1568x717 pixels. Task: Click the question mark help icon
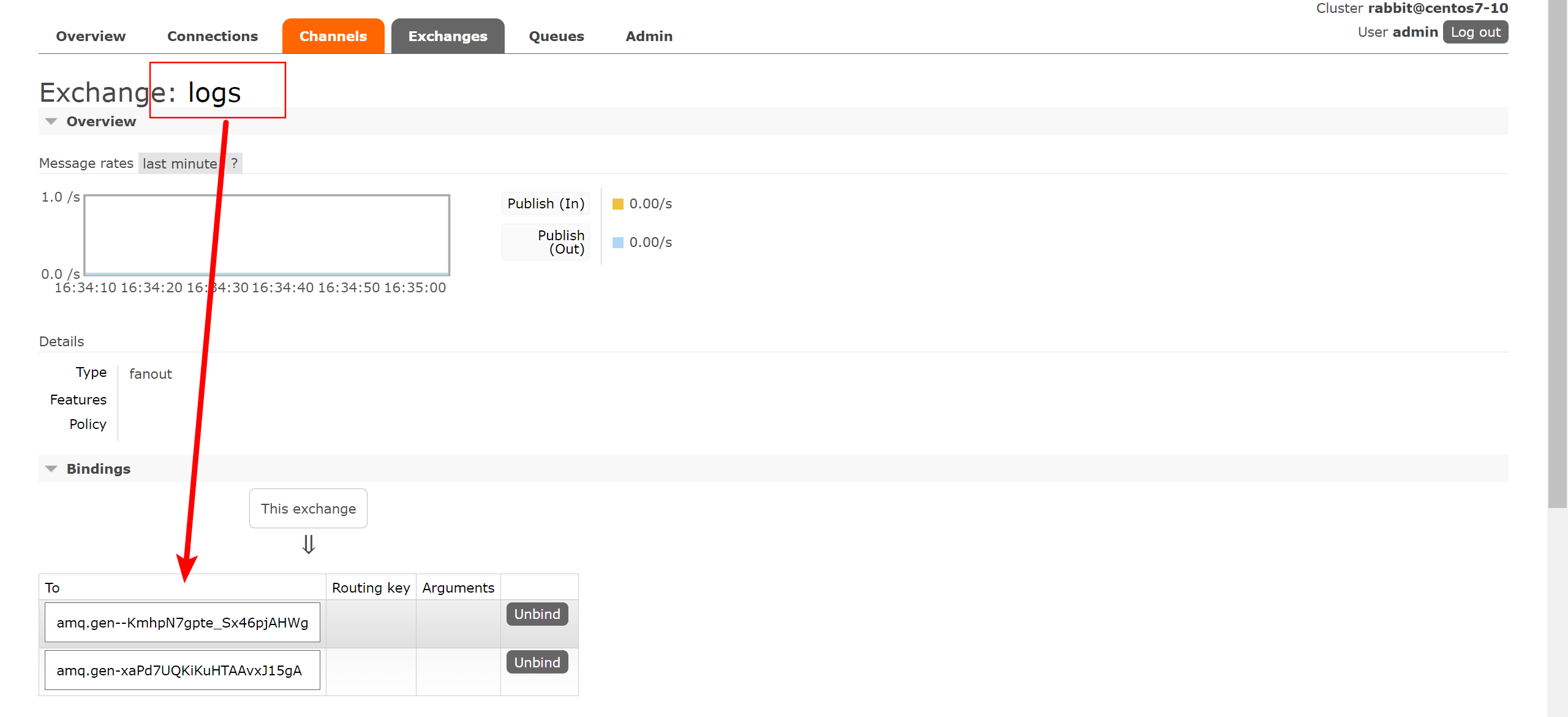click(234, 164)
